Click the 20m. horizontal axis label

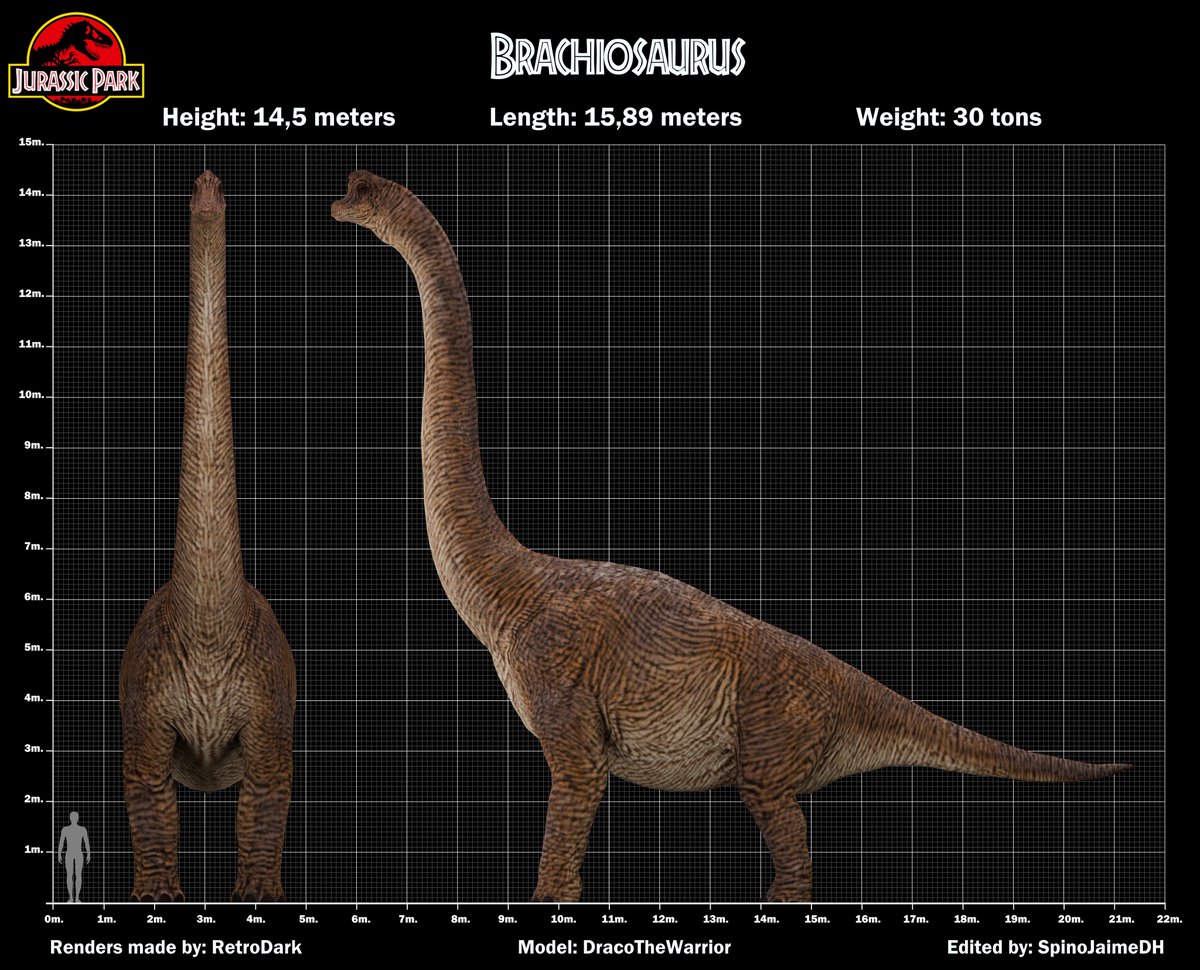[1071, 918]
